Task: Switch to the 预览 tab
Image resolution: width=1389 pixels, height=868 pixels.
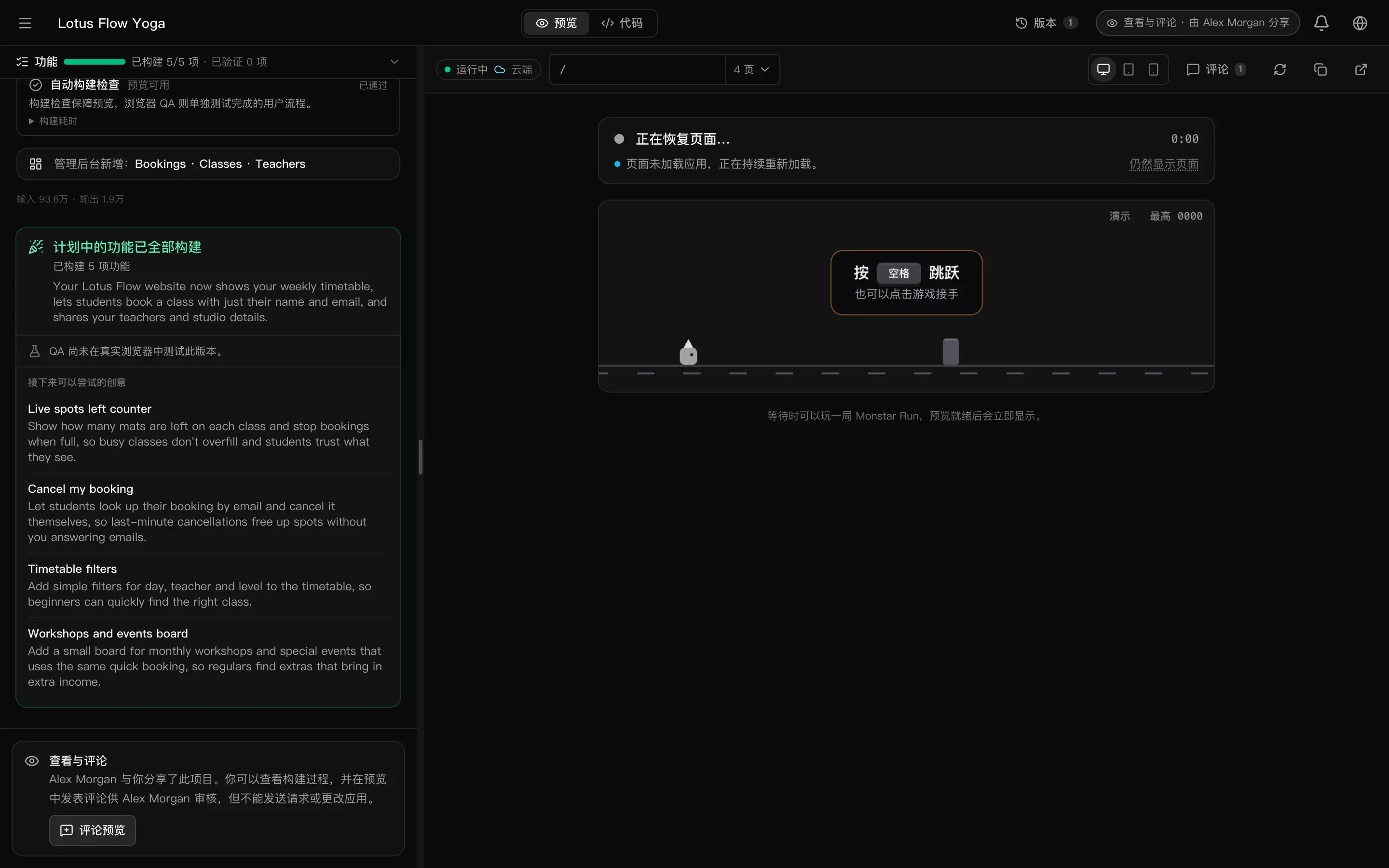Action: point(556,23)
